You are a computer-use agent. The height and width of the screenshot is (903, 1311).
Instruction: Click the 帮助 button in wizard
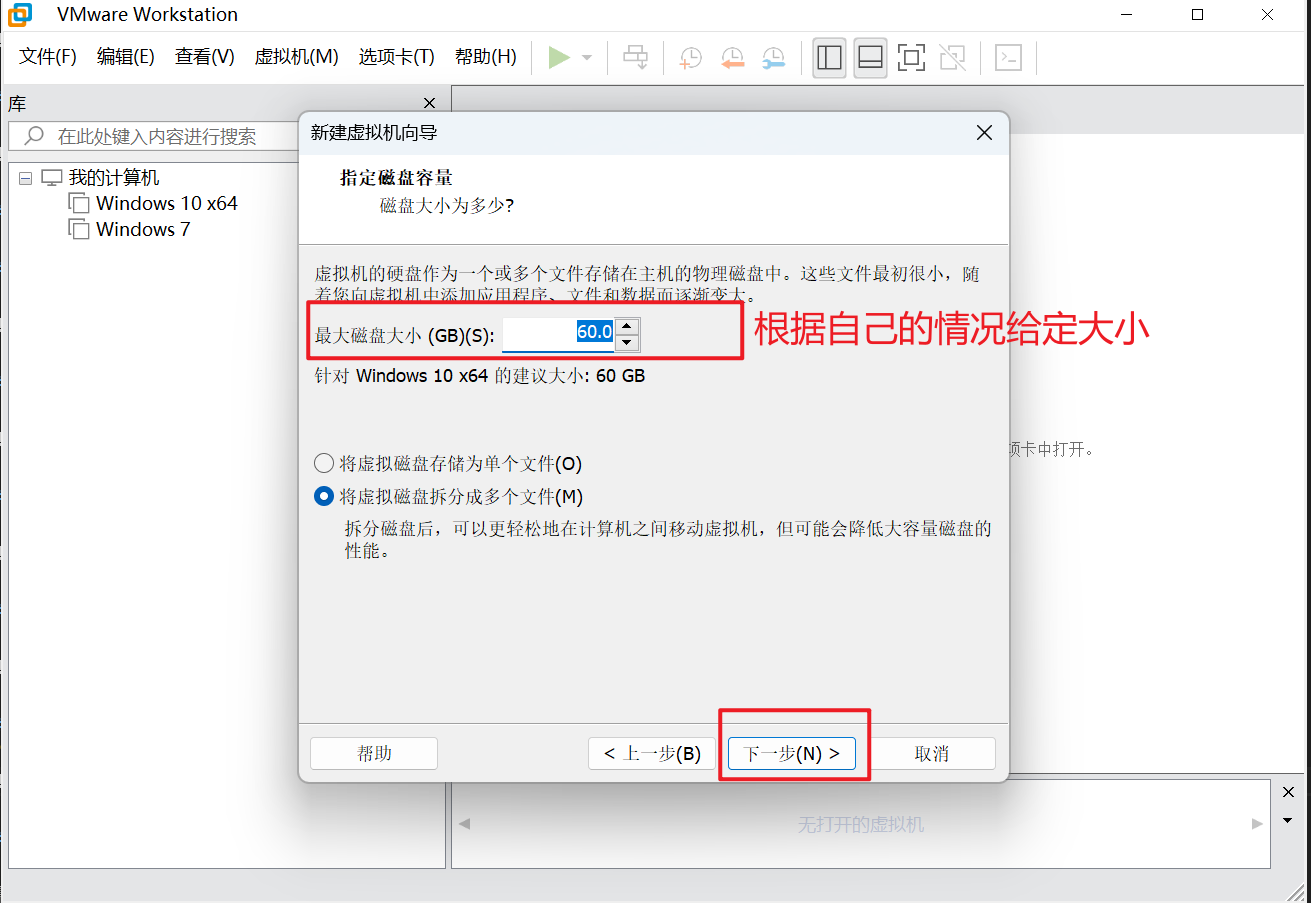coord(374,754)
